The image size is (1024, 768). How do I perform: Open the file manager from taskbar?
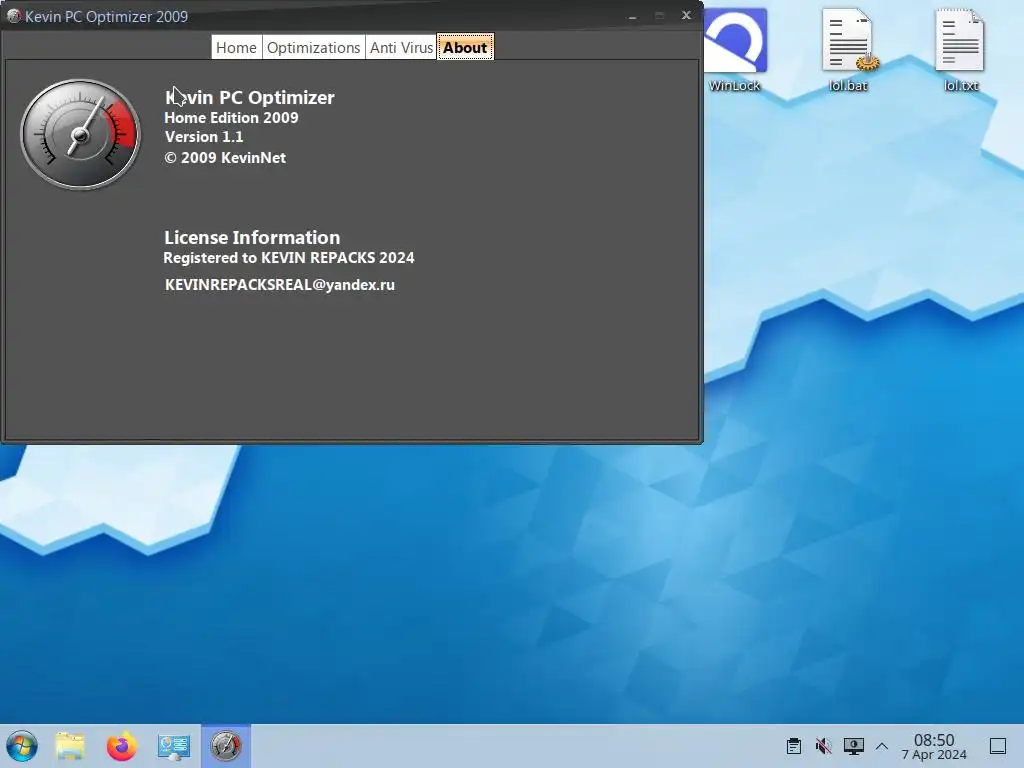point(70,746)
